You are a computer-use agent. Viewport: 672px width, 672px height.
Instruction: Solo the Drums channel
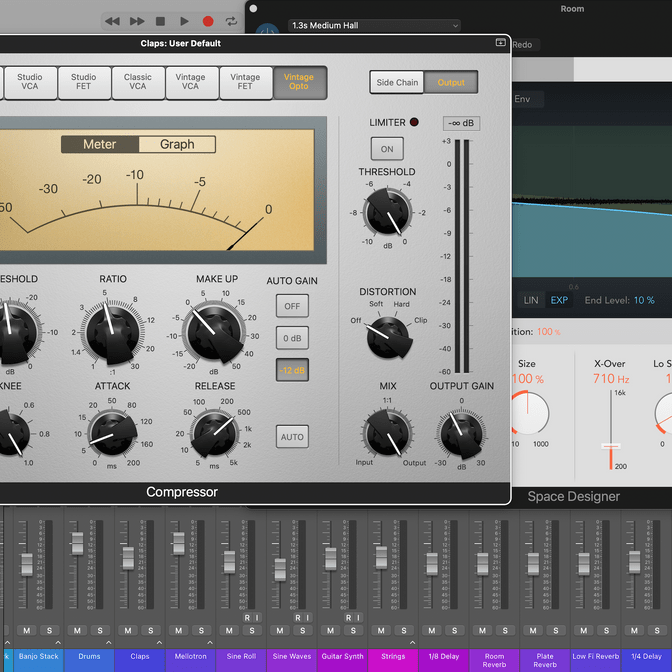pos(100,630)
